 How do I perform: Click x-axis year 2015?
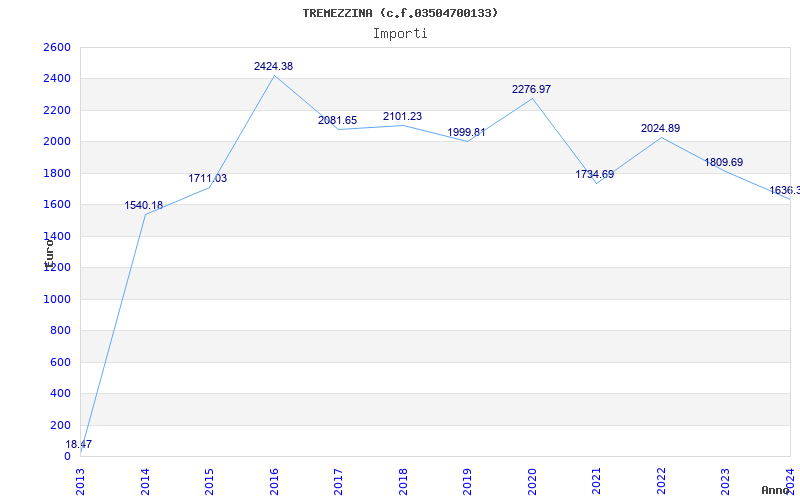(210, 481)
